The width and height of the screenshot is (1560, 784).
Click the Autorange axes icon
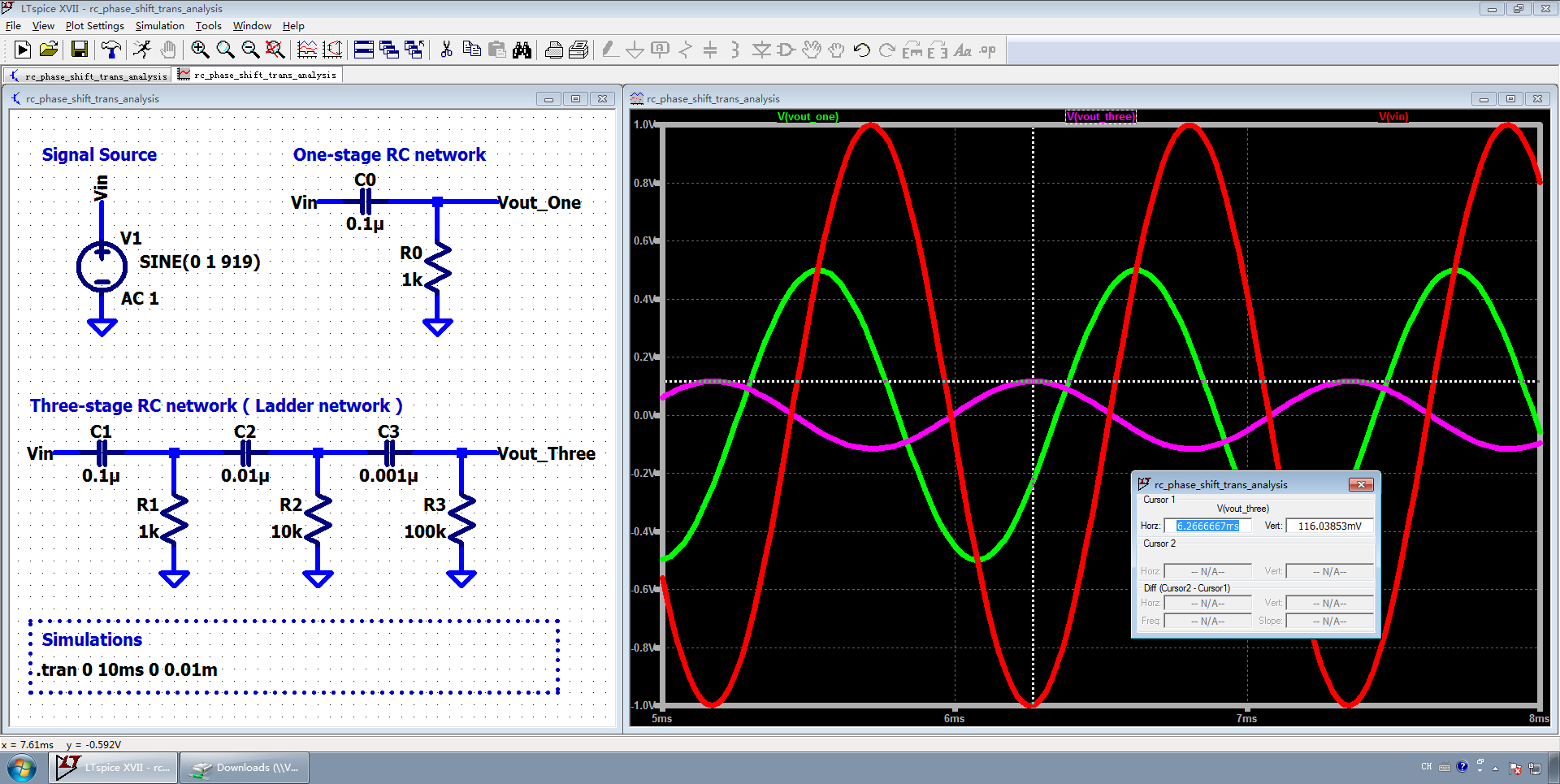click(x=332, y=50)
